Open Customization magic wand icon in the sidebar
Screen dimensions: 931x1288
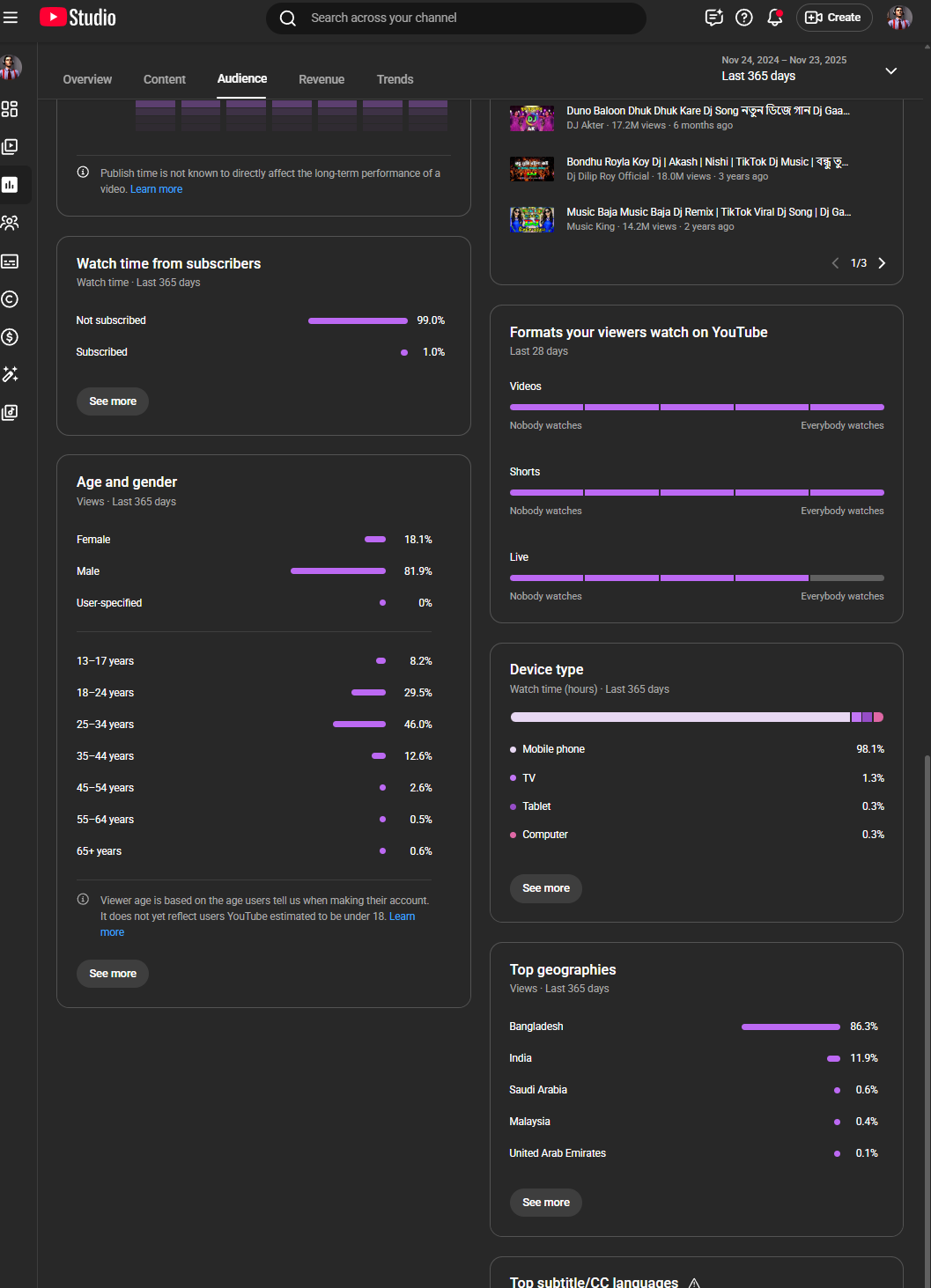[x=10, y=375]
